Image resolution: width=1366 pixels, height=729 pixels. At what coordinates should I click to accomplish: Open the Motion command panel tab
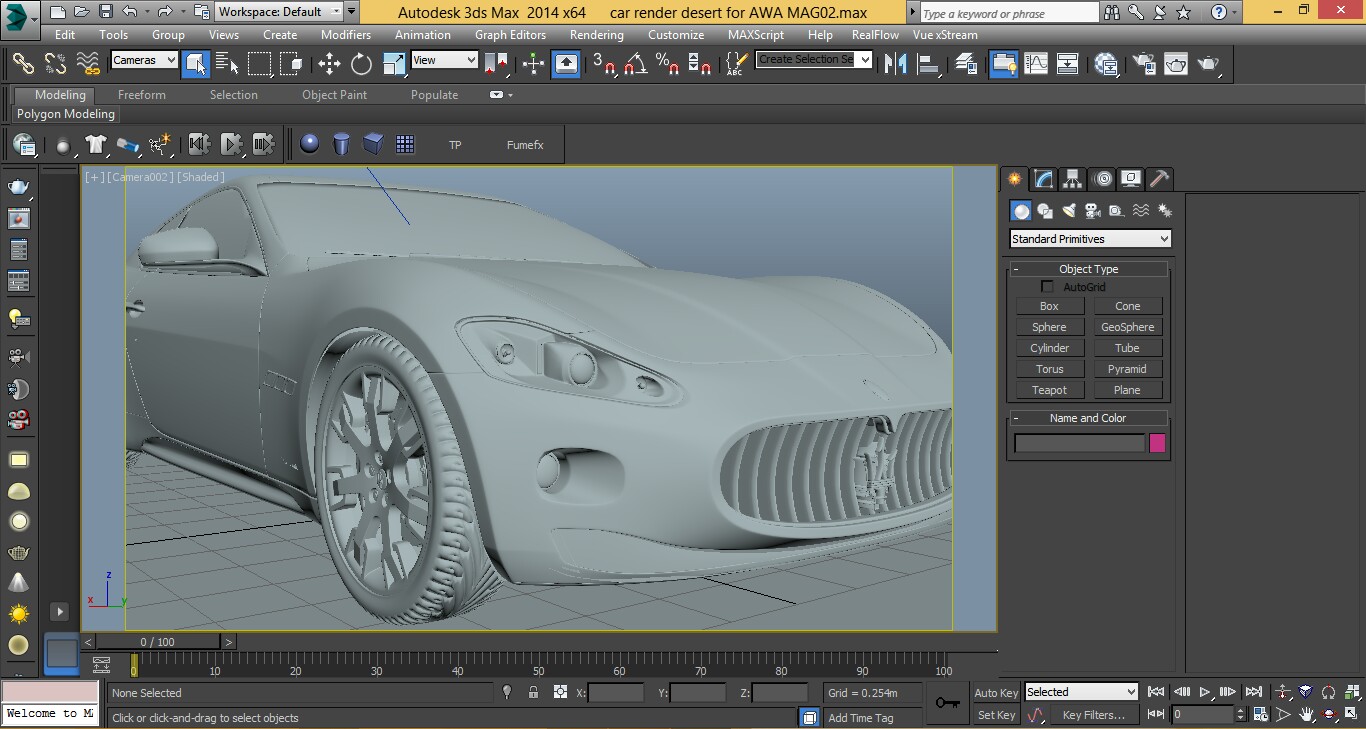(1102, 179)
